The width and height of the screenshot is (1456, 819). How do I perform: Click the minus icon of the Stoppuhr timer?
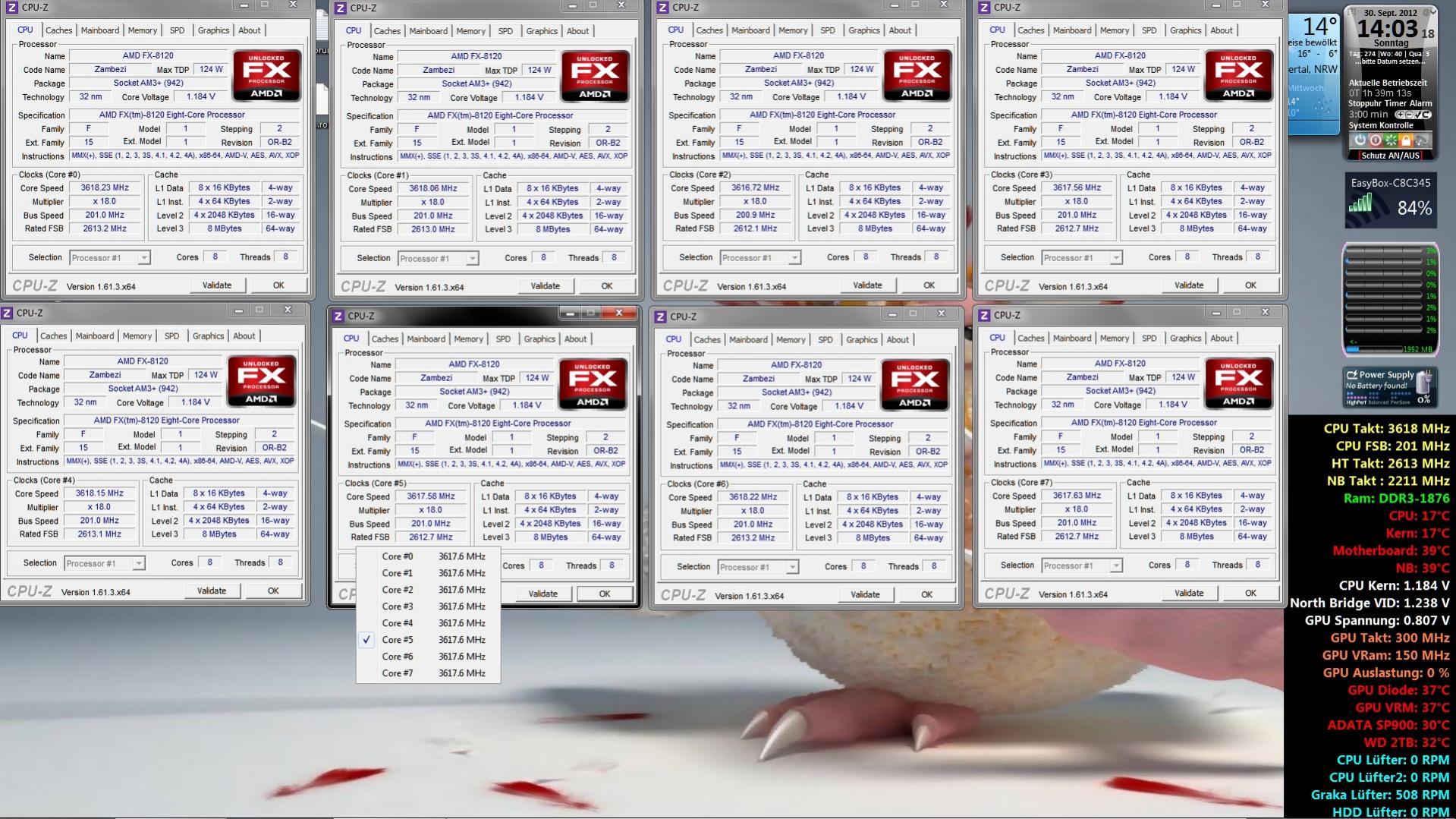coord(1410,115)
